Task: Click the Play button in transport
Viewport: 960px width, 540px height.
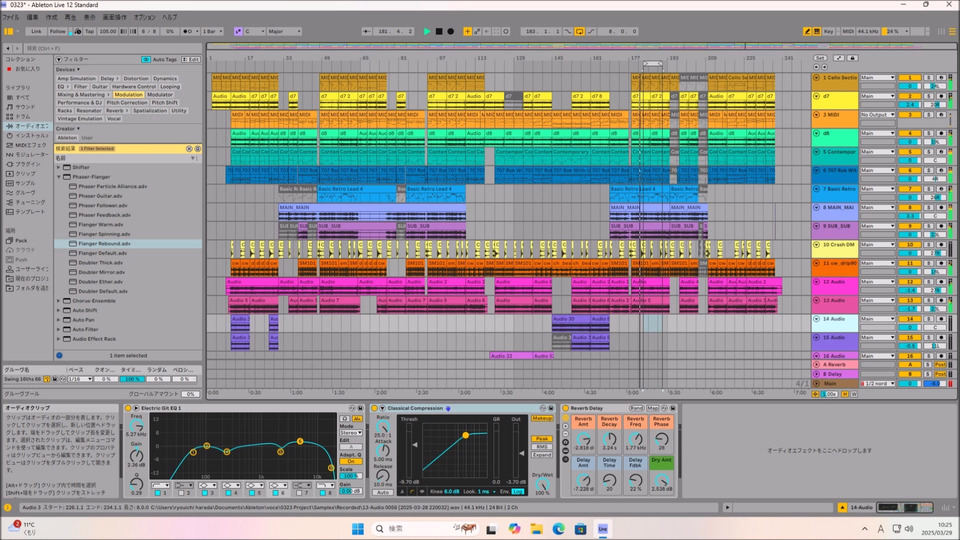Action: point(427,31)
